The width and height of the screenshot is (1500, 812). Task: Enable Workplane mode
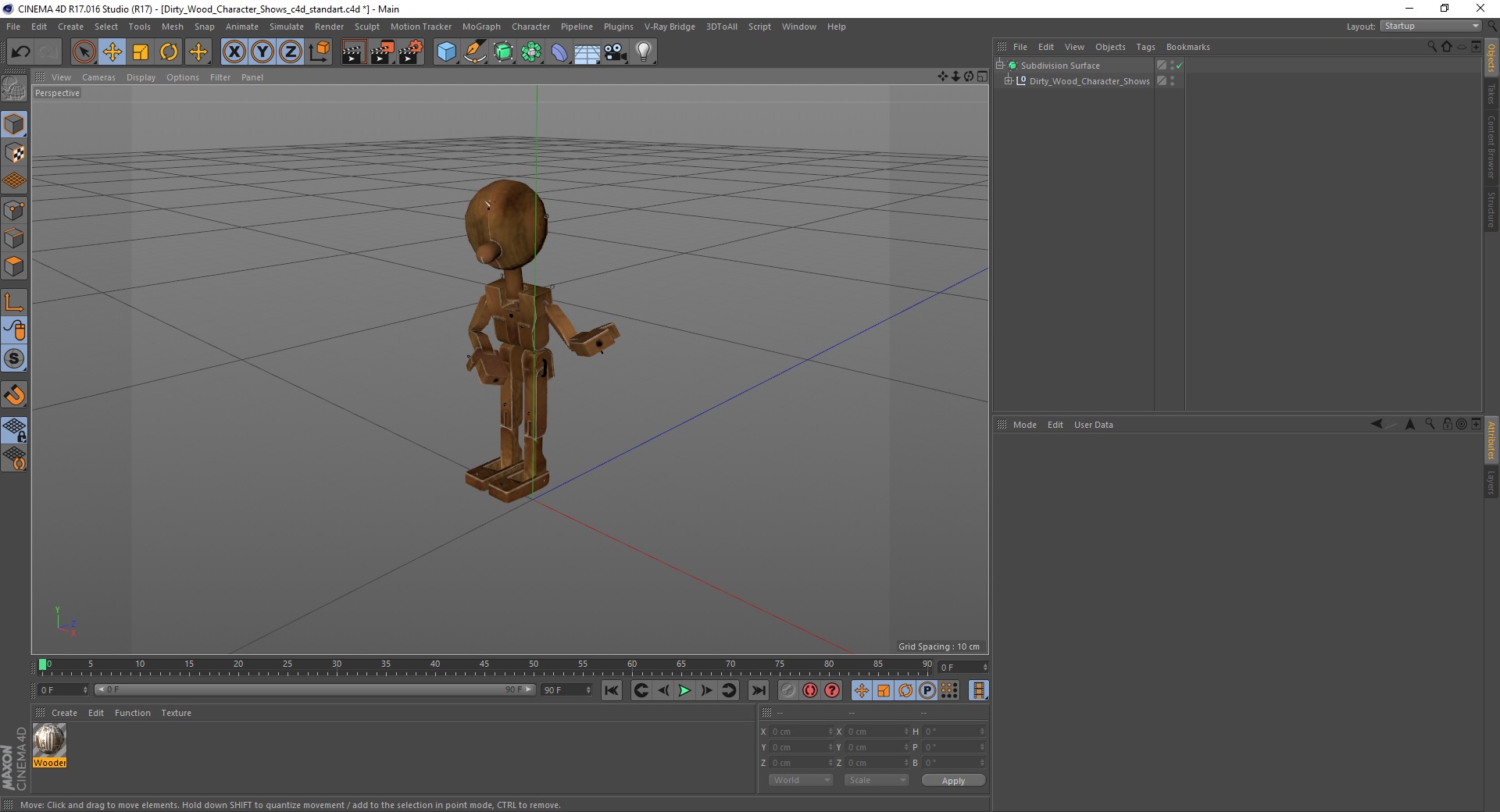pos(14,181)
